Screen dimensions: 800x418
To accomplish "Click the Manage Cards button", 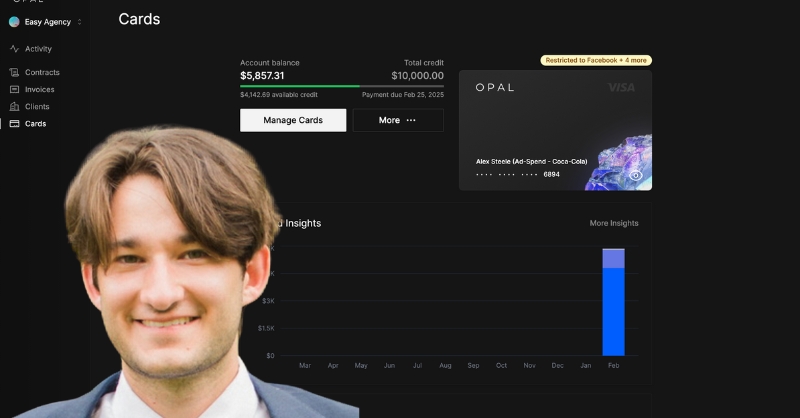I will pyautogui.click(x=293, y=120).
